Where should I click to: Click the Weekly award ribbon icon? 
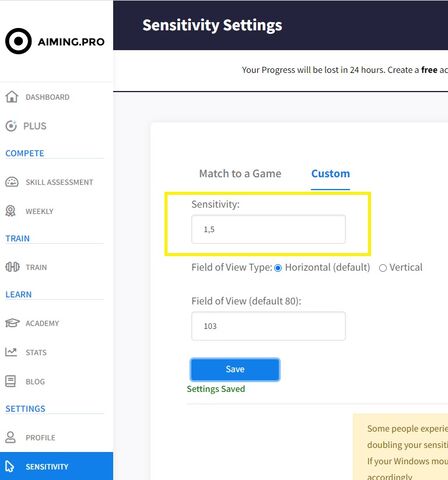(11, 211)
